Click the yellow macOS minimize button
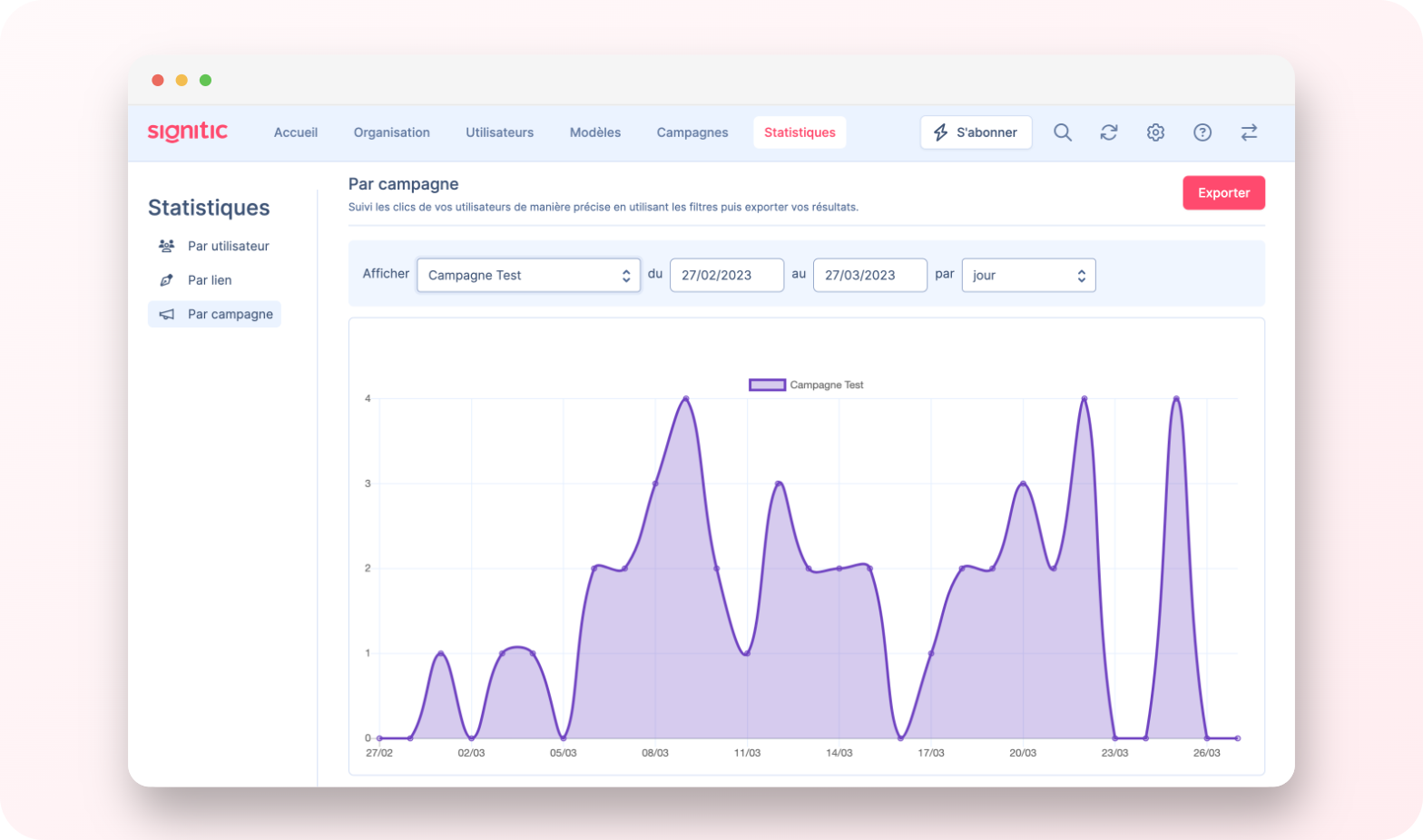The width and height of the screenshot is (1423, 840). pyautogui.click(x=182, y=80)
